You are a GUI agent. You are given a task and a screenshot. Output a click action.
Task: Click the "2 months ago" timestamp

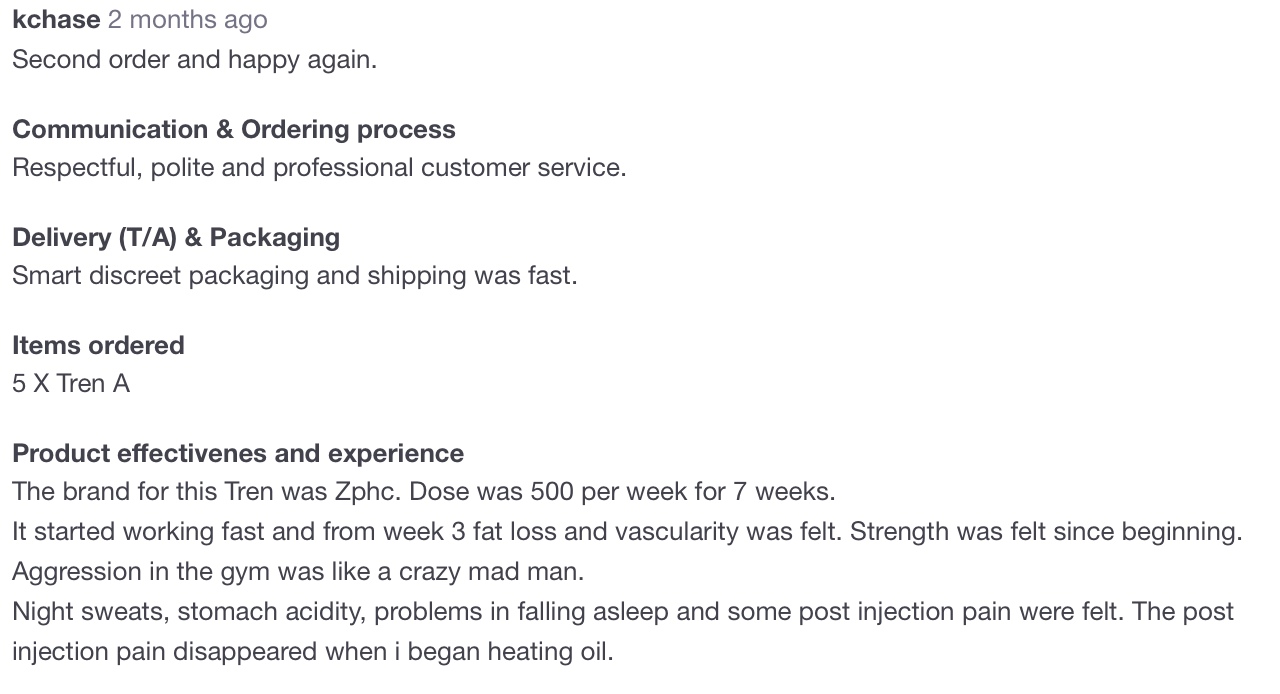pyautogui.click(x=187, y=20)
